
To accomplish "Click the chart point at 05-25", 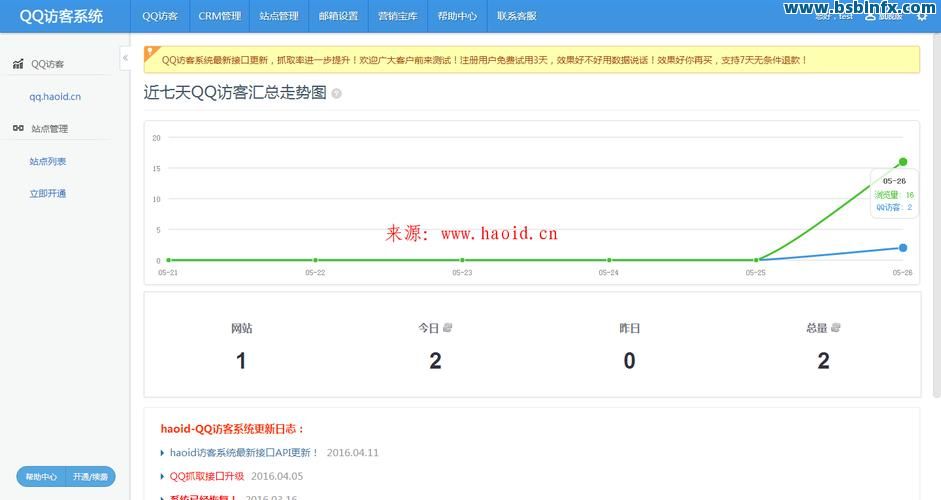I will (756, 260).
